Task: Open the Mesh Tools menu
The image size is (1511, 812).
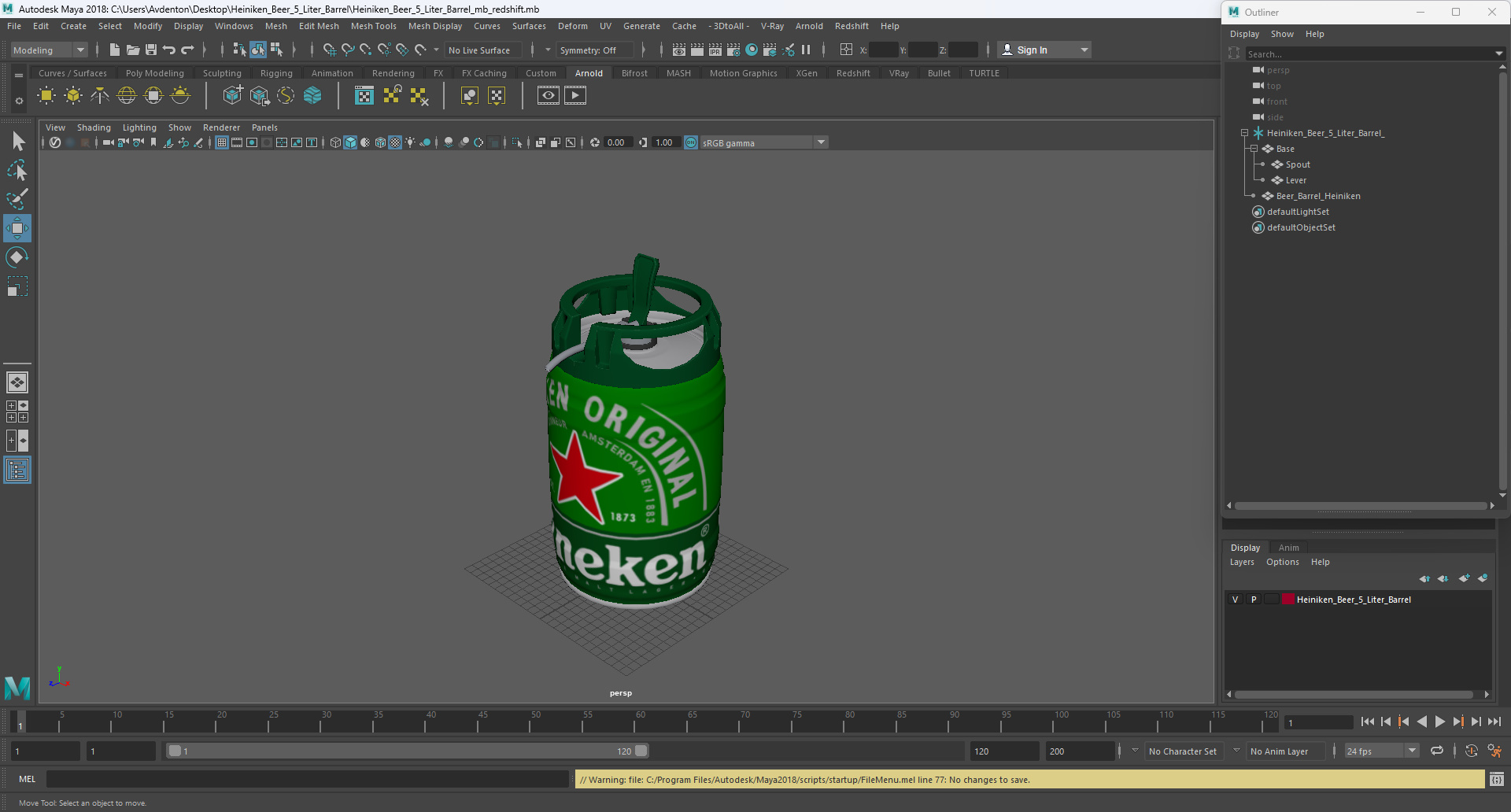Action: tap(373, 26)
